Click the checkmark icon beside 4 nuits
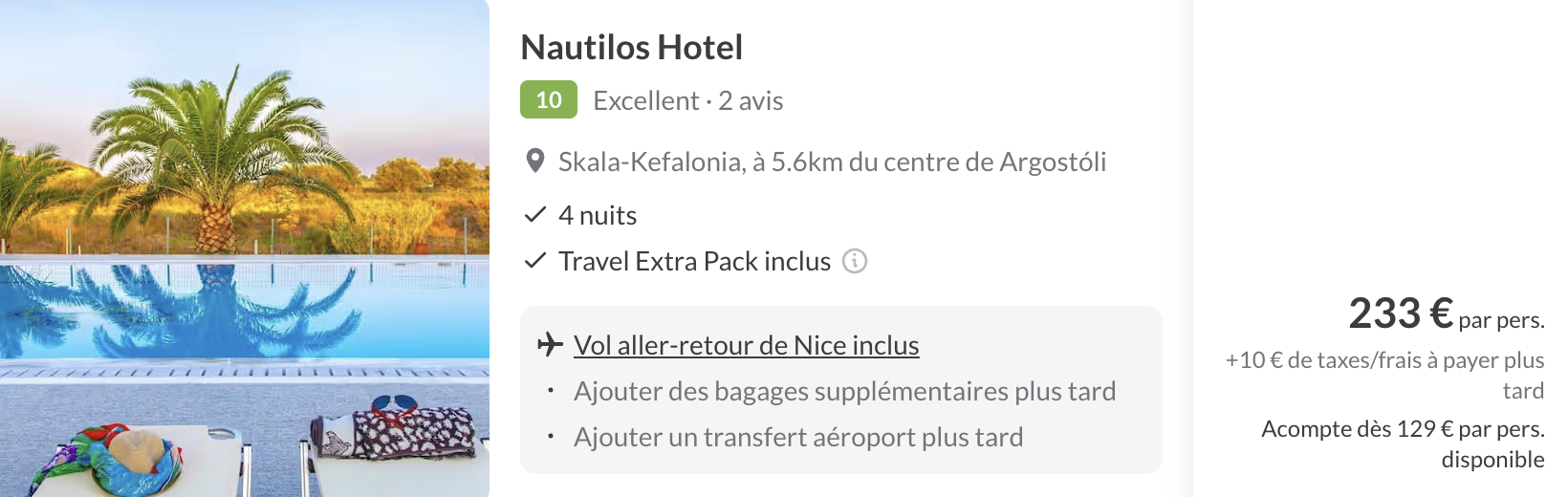This screenshot has width=1568, height=497. tap(535, 215)
